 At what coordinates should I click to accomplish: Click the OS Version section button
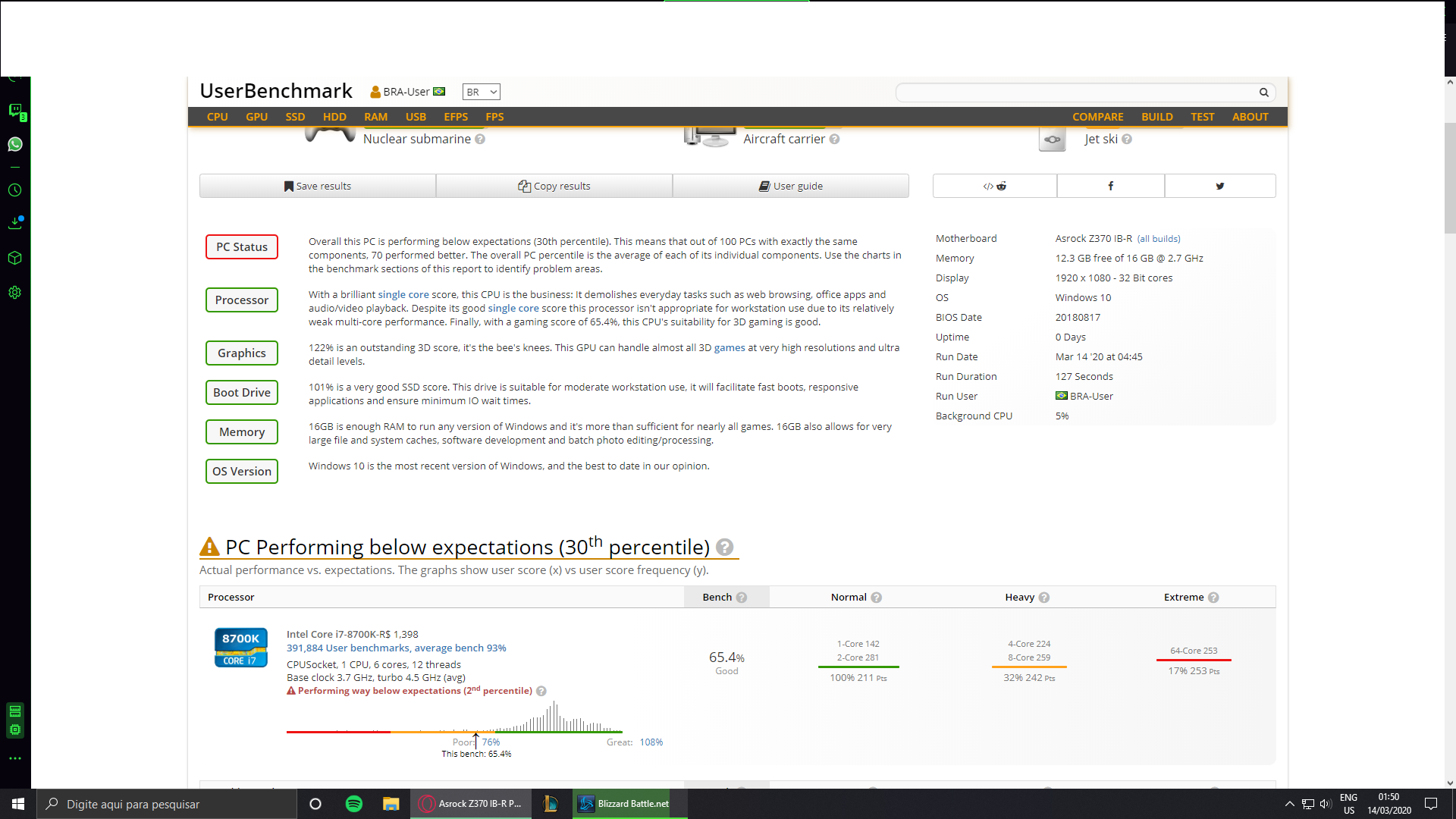[x=242, y=472]
